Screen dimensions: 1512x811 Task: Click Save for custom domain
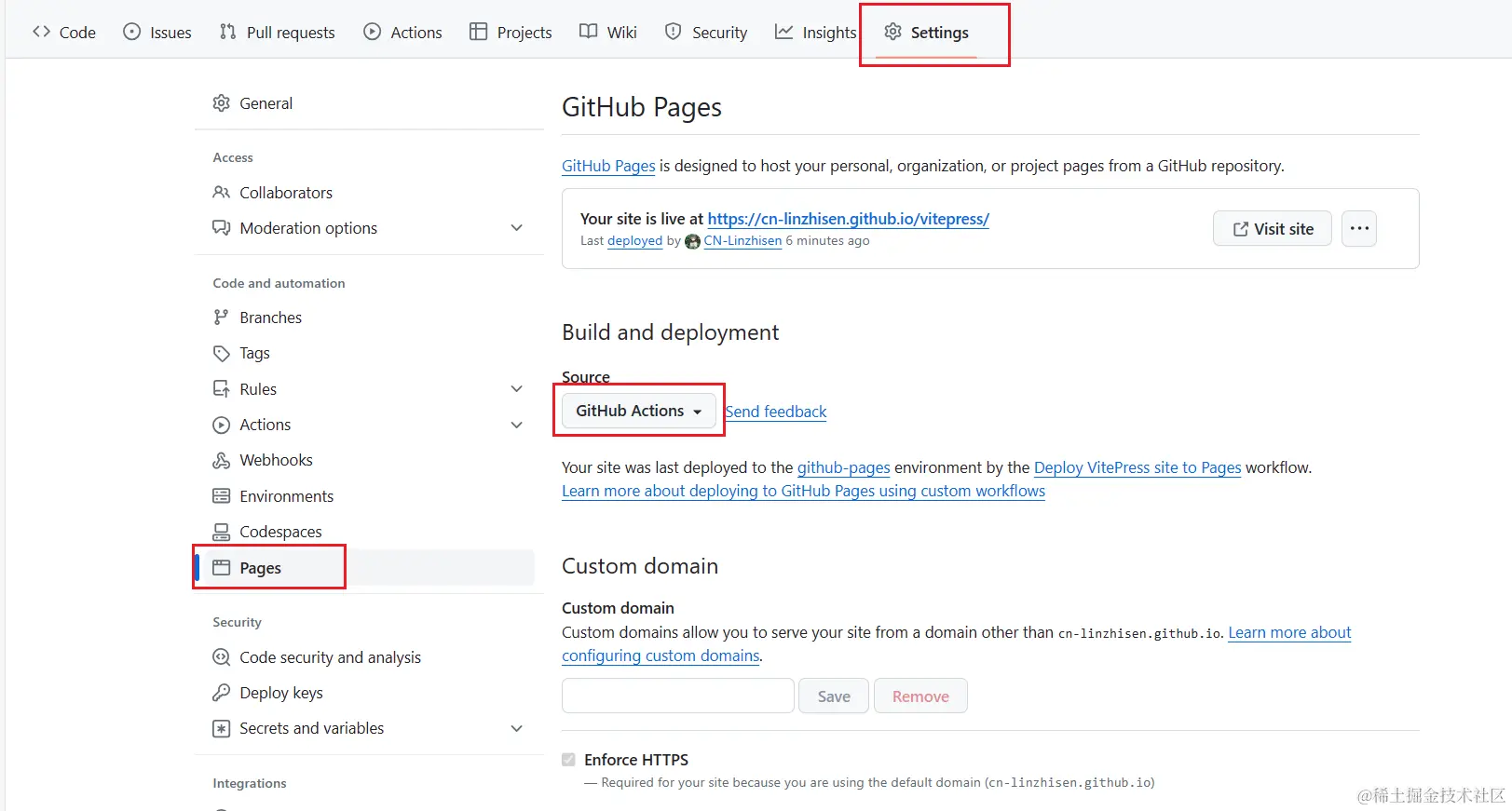coord(834,696)
